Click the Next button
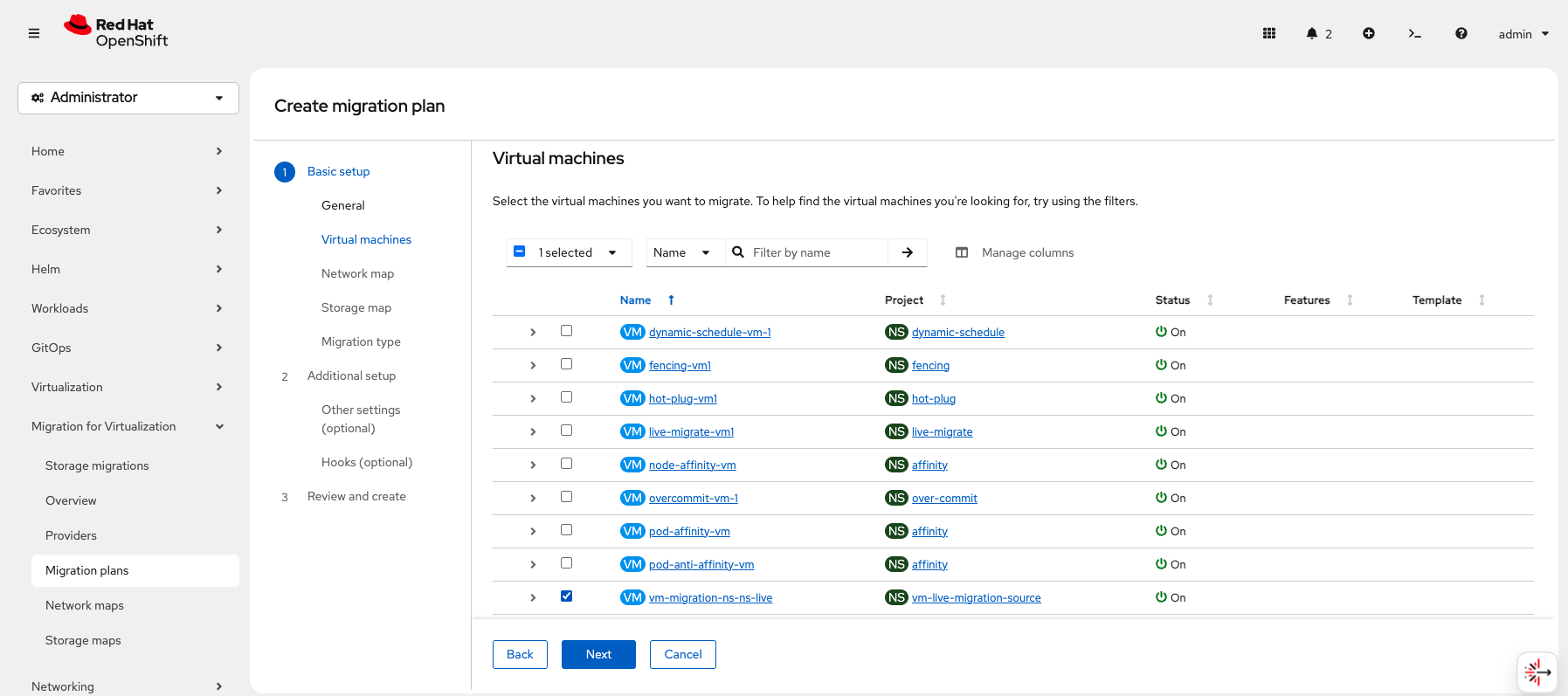Image resolution: width=1568 pixels, height=696 pixels. tap(598, 654)
